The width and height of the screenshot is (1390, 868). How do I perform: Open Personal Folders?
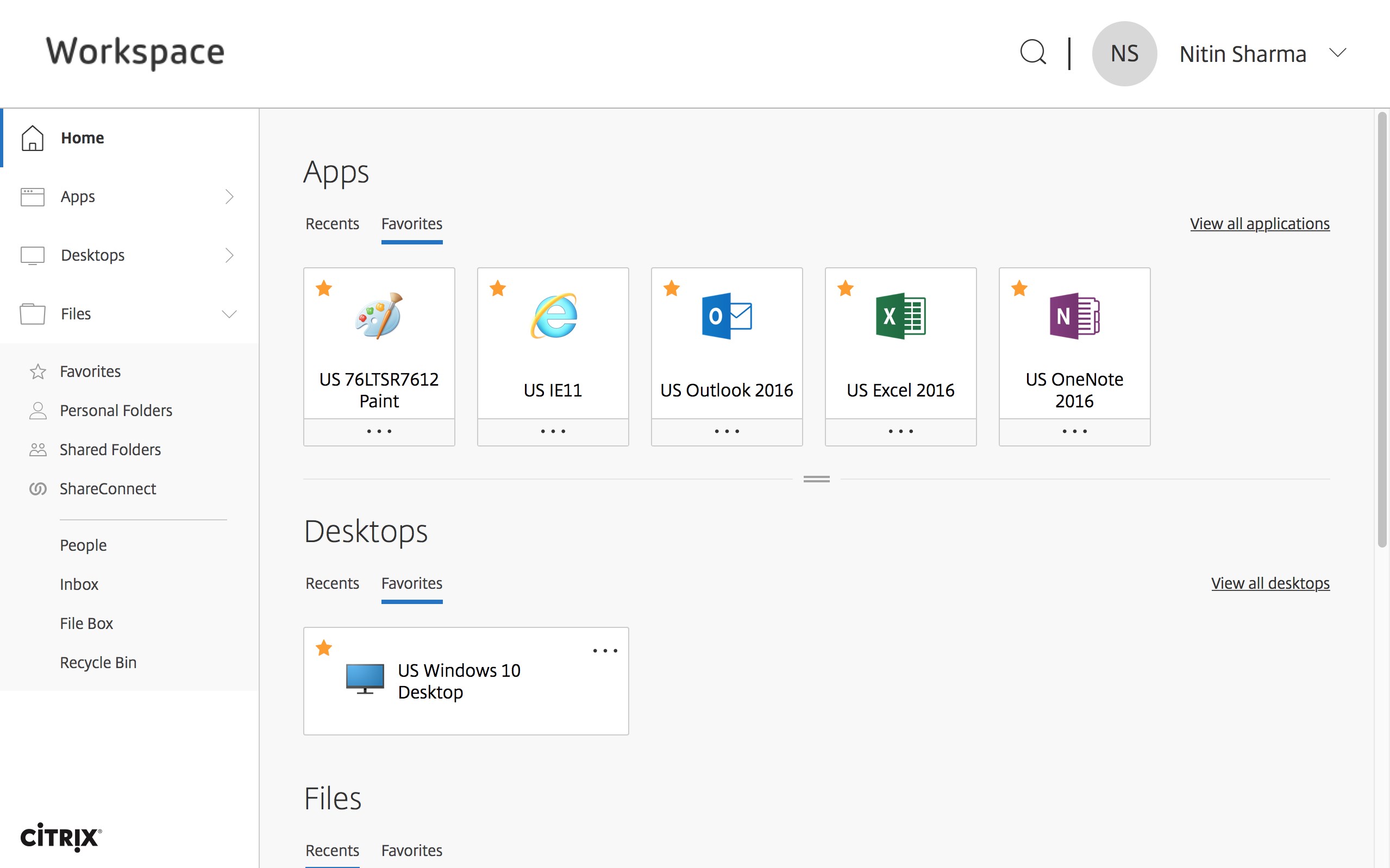(x=116, y=411)
